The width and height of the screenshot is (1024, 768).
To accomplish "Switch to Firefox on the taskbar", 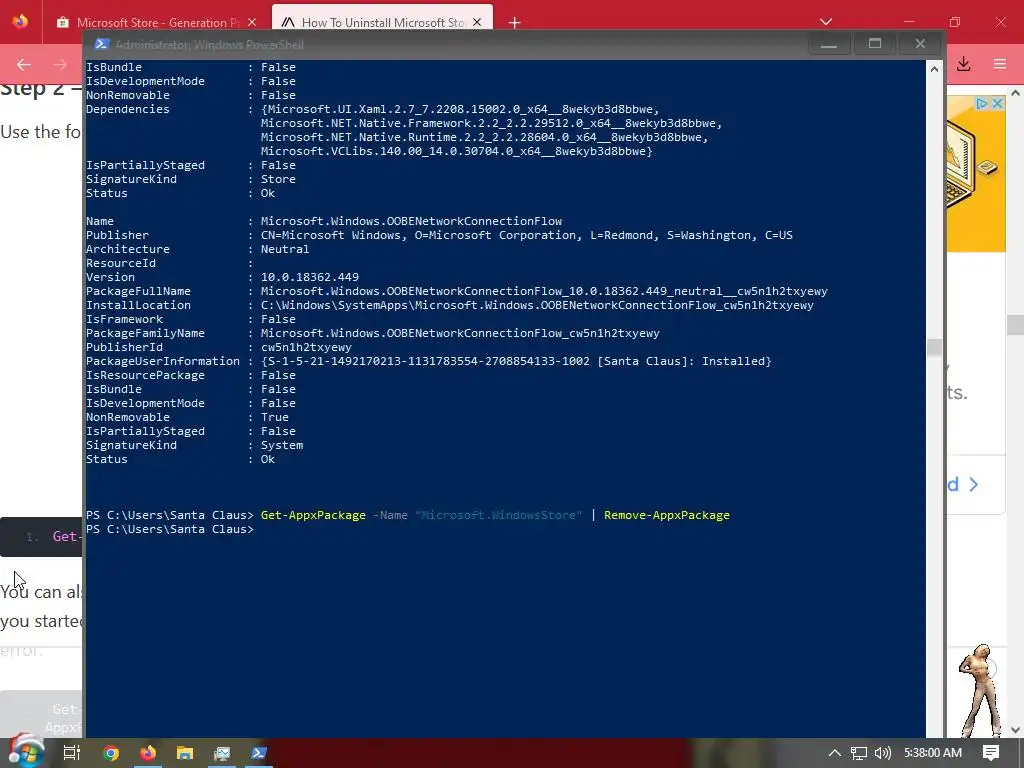I will (x=148, y=753).
